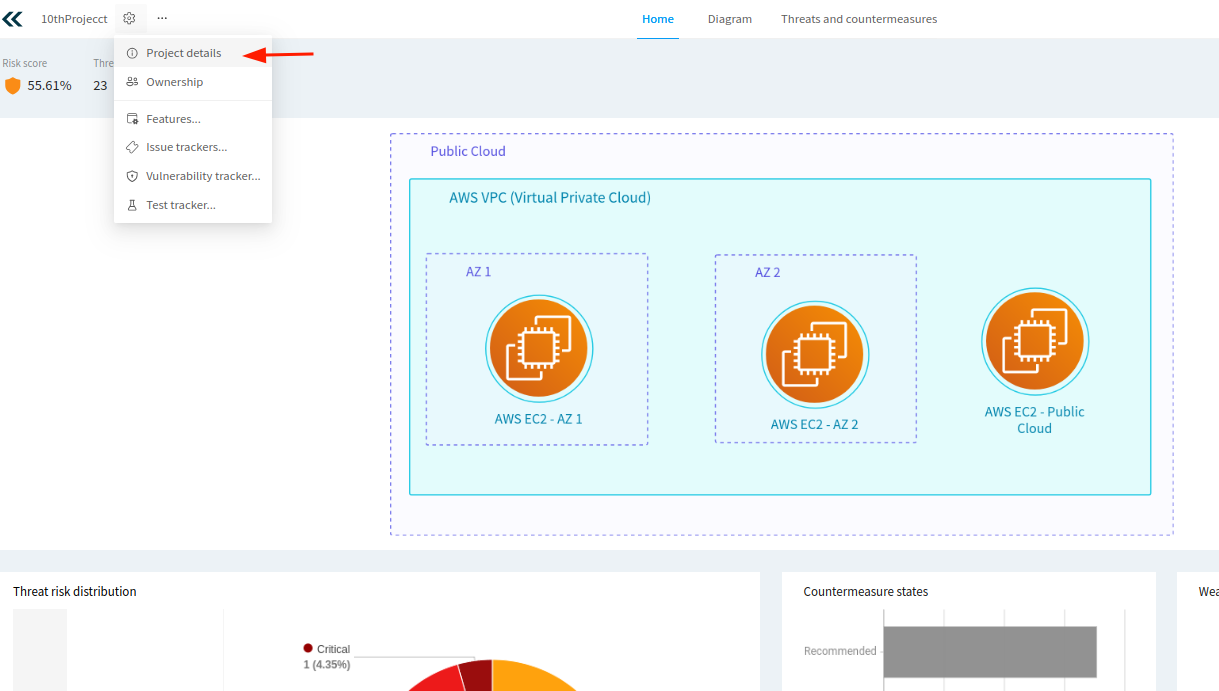Select the AWS EC2 - AZ 2 icon
Viewport: 1219px width, 691px height.
815,355
